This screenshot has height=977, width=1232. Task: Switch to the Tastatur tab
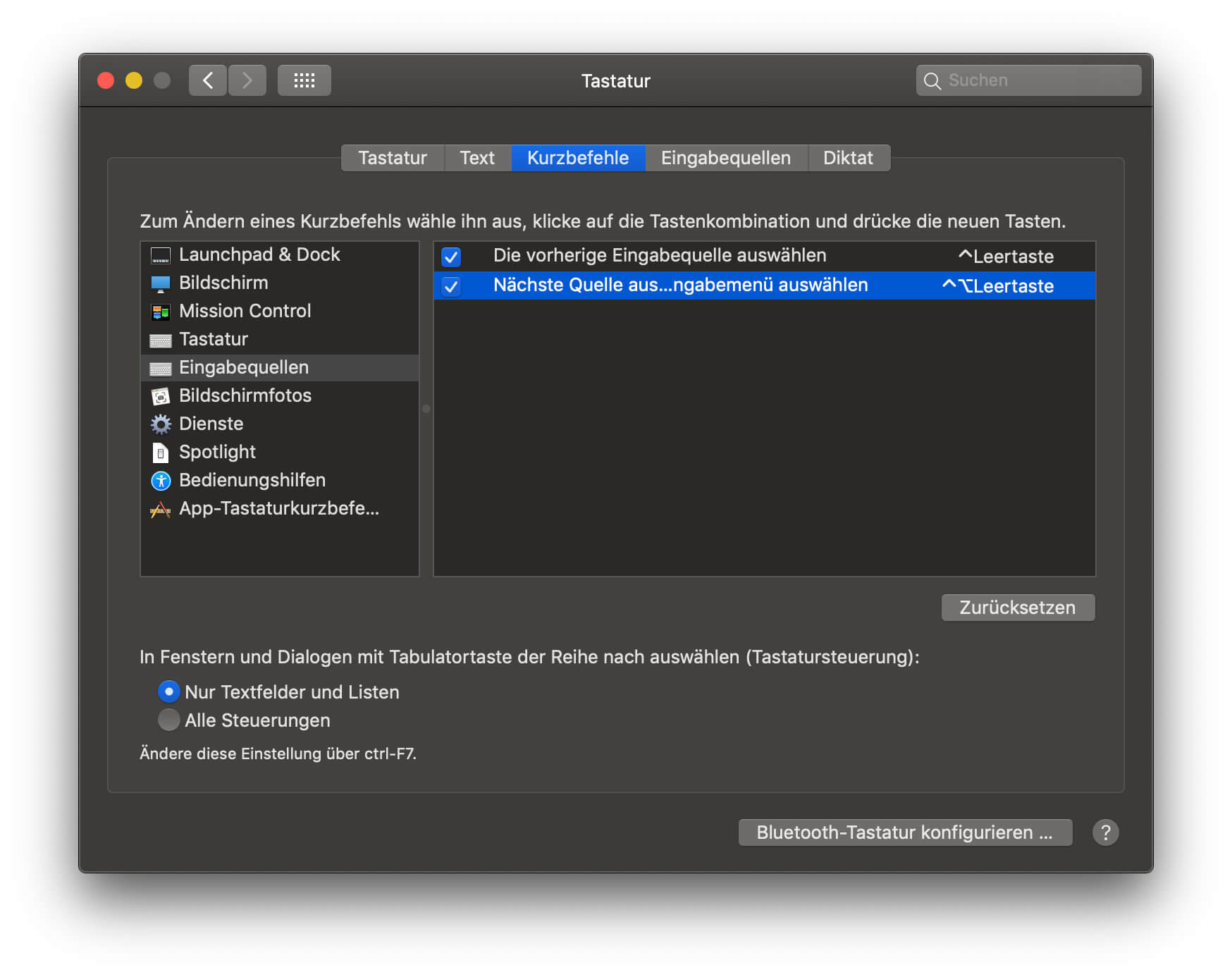click(393, 158)
